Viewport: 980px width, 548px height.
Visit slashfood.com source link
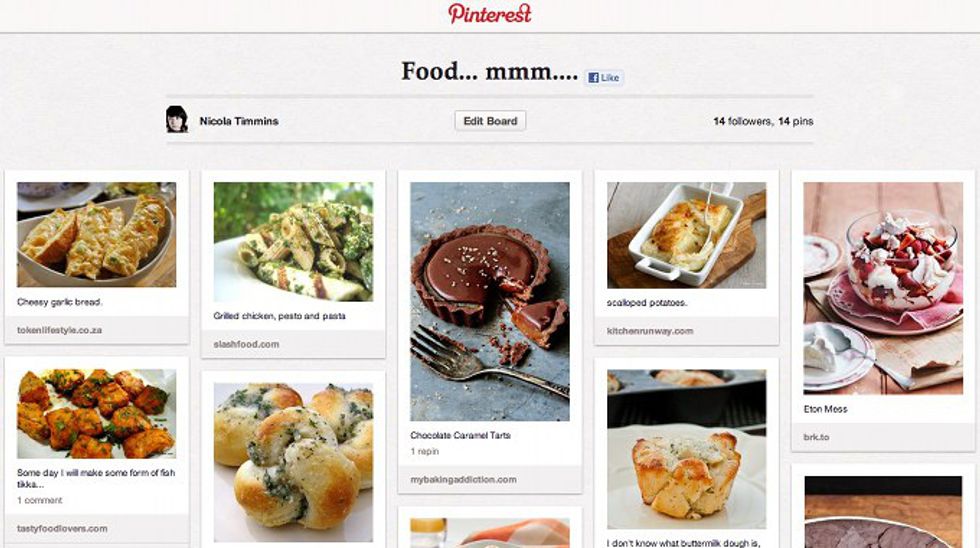click(x=246, y=344)
